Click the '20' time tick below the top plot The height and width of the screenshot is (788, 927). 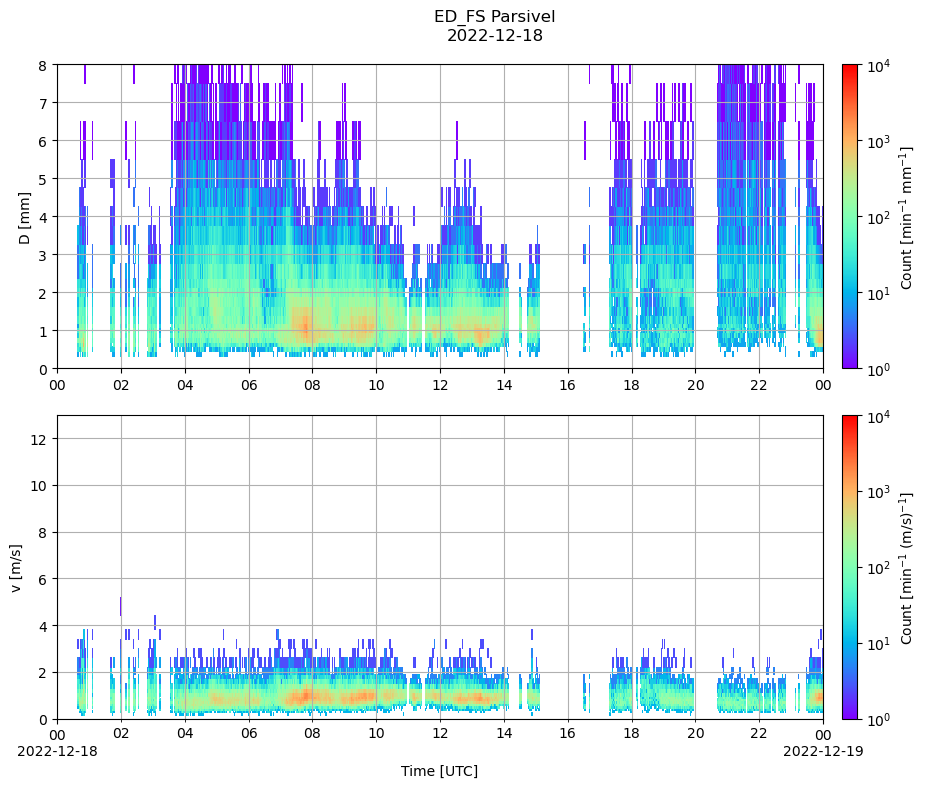coord(695,385)
